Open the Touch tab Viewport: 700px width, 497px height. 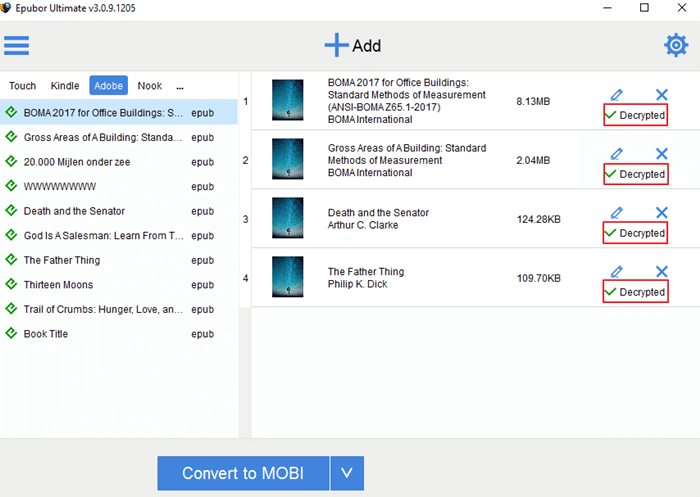[x=22, y=86]
